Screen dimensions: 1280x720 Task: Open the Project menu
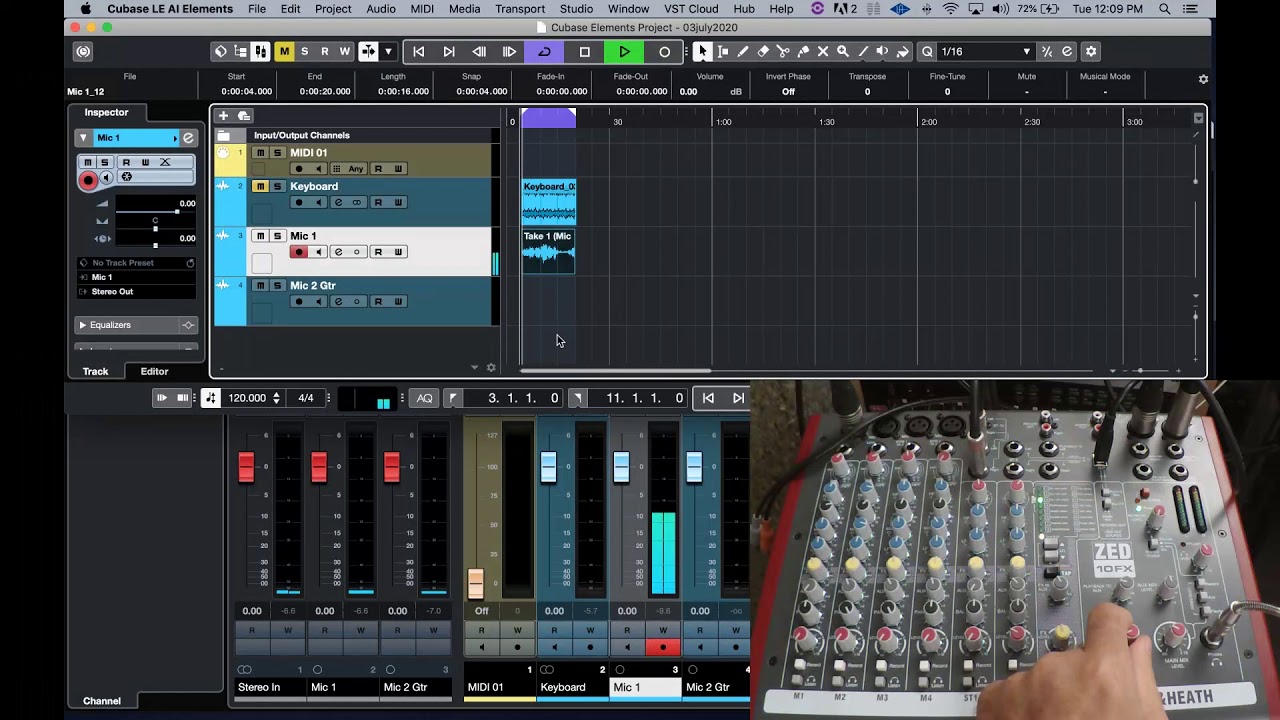[x=333, y=9]
